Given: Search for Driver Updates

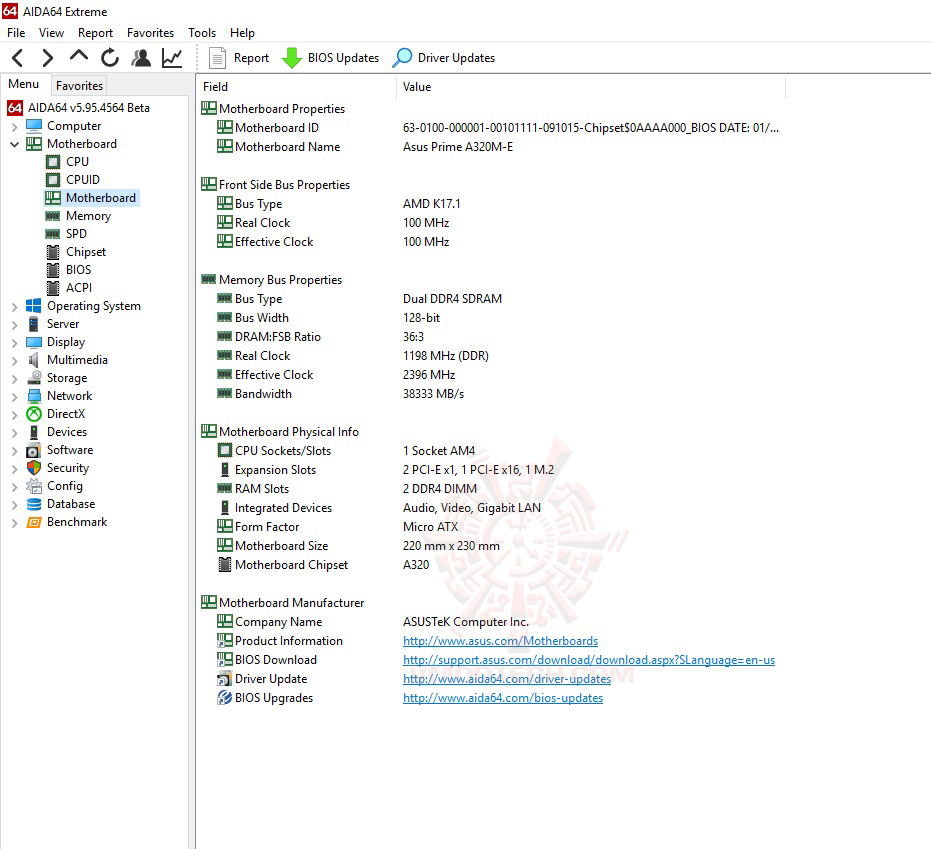Looking at the screenshot, I should 443,58.
